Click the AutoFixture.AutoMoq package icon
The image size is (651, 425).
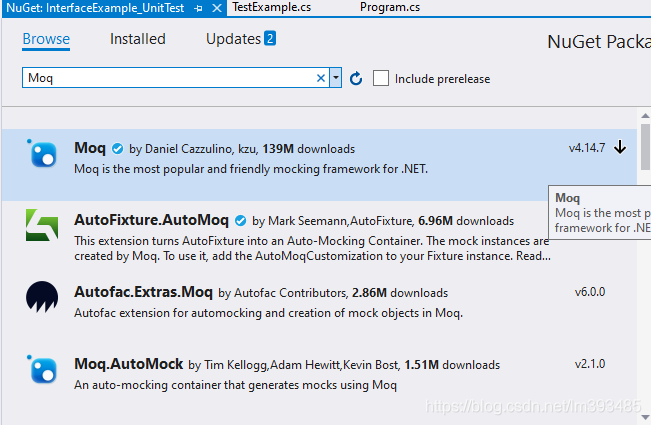click(x=42, y=225)
